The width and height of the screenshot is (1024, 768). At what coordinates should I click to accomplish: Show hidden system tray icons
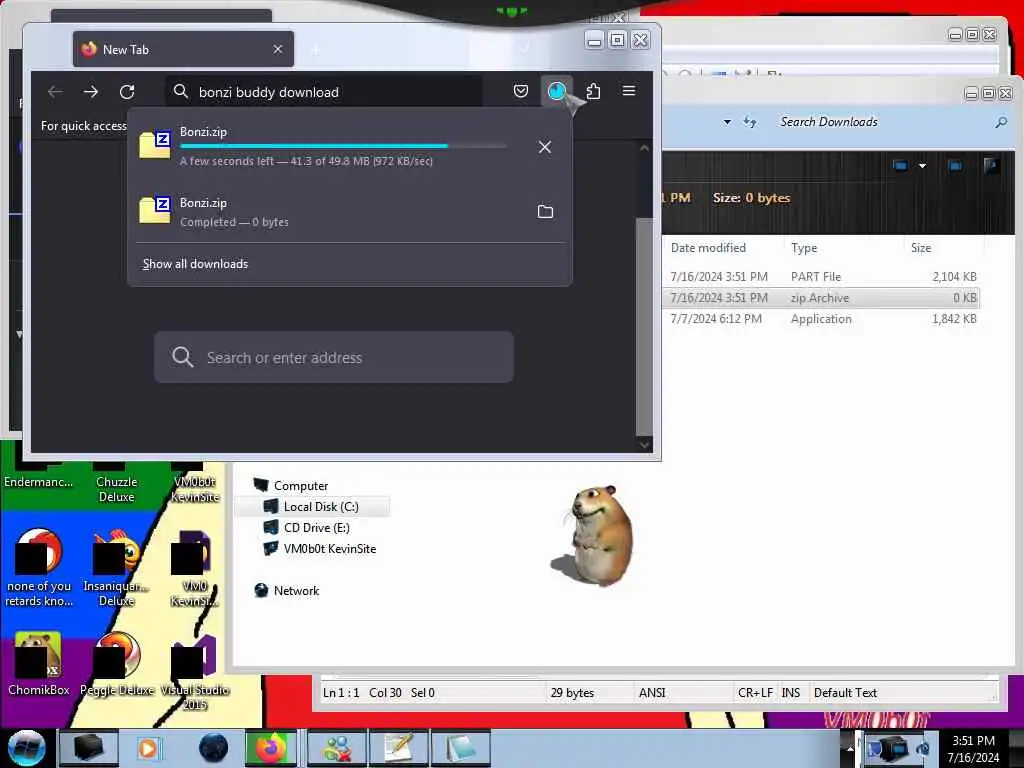click(x=850, y=748)
